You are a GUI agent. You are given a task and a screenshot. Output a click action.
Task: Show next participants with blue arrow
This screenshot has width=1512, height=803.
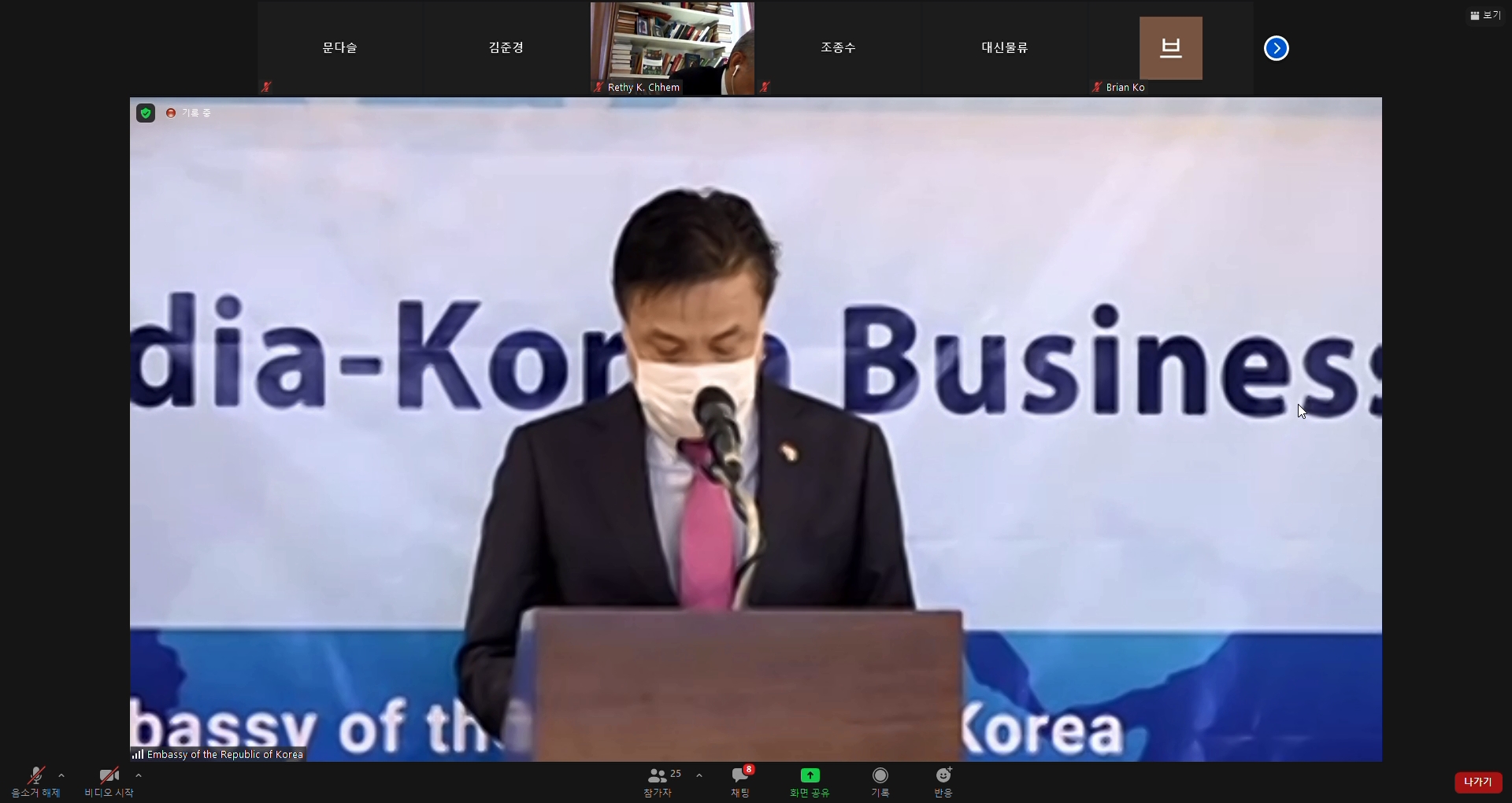[1277, 48]
